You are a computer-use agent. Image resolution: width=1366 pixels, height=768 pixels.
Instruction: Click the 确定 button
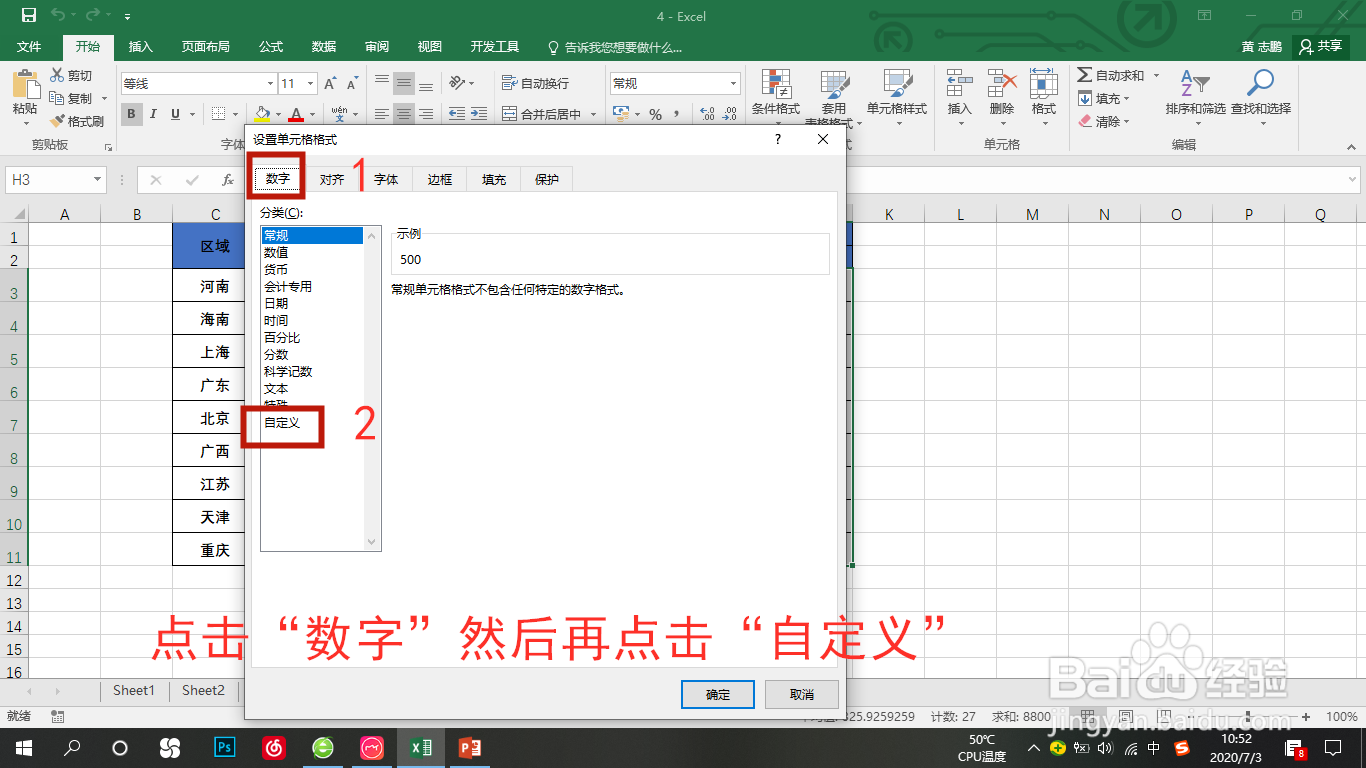click(x=717, y=694)
